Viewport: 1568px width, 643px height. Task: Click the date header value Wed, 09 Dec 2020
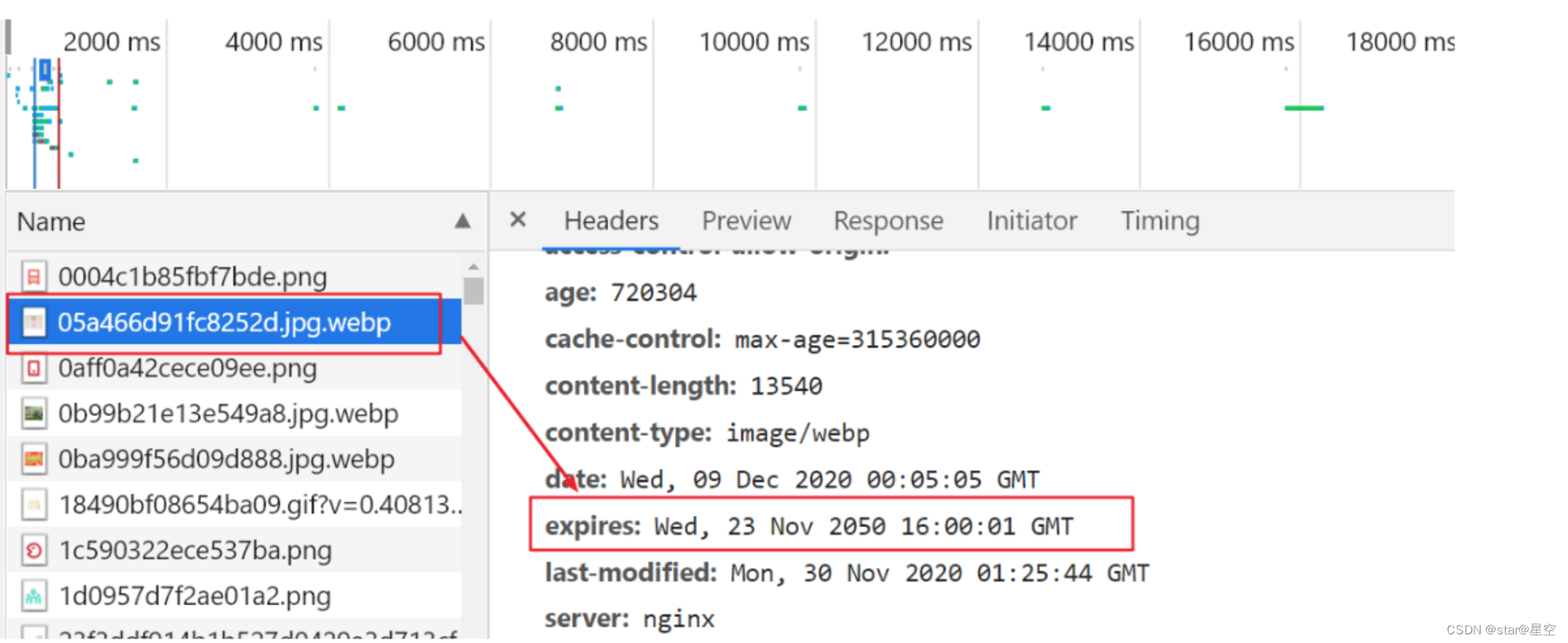tap(830, 480)
